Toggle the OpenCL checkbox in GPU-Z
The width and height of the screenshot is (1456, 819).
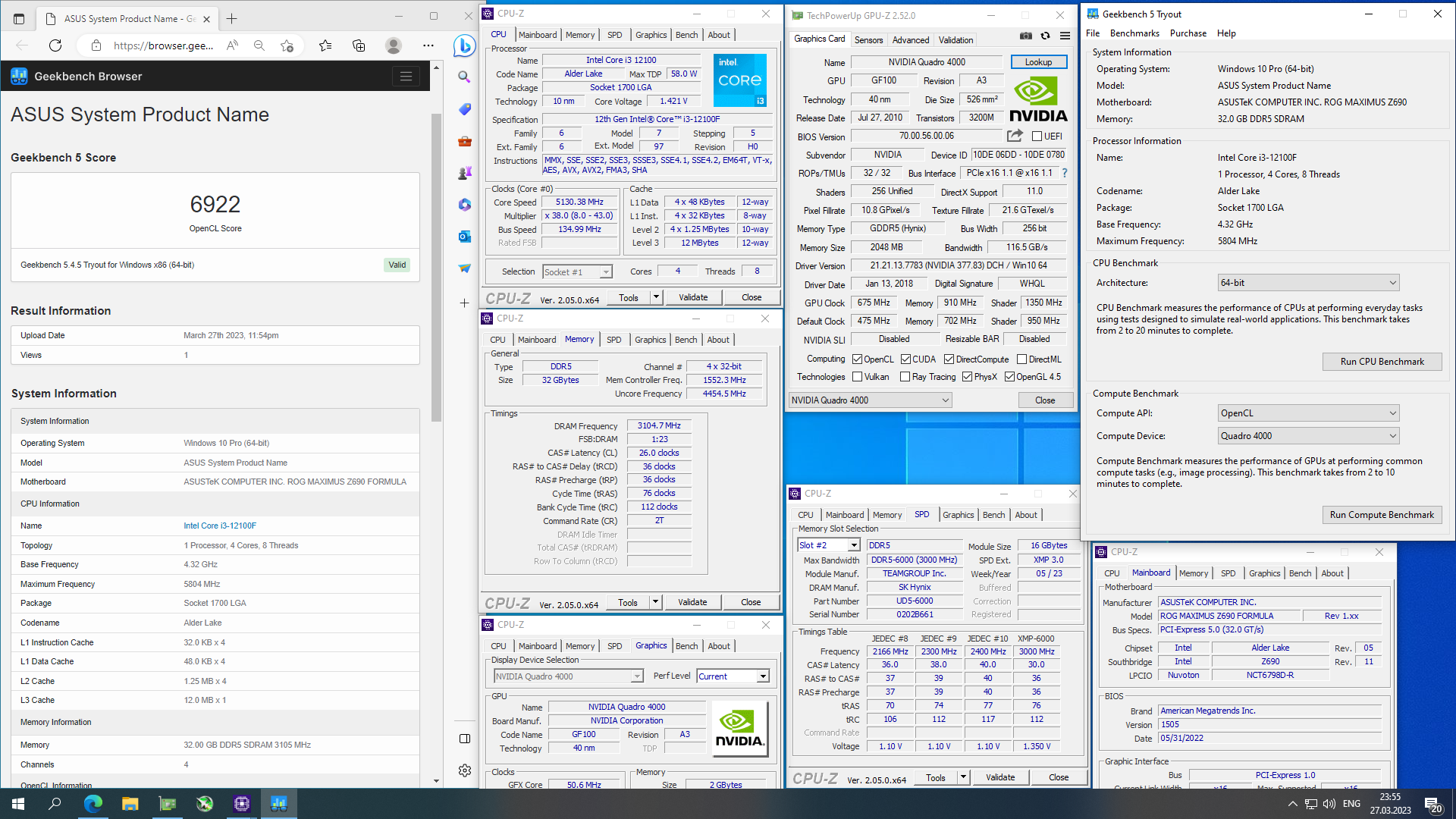tap(857, 359)
